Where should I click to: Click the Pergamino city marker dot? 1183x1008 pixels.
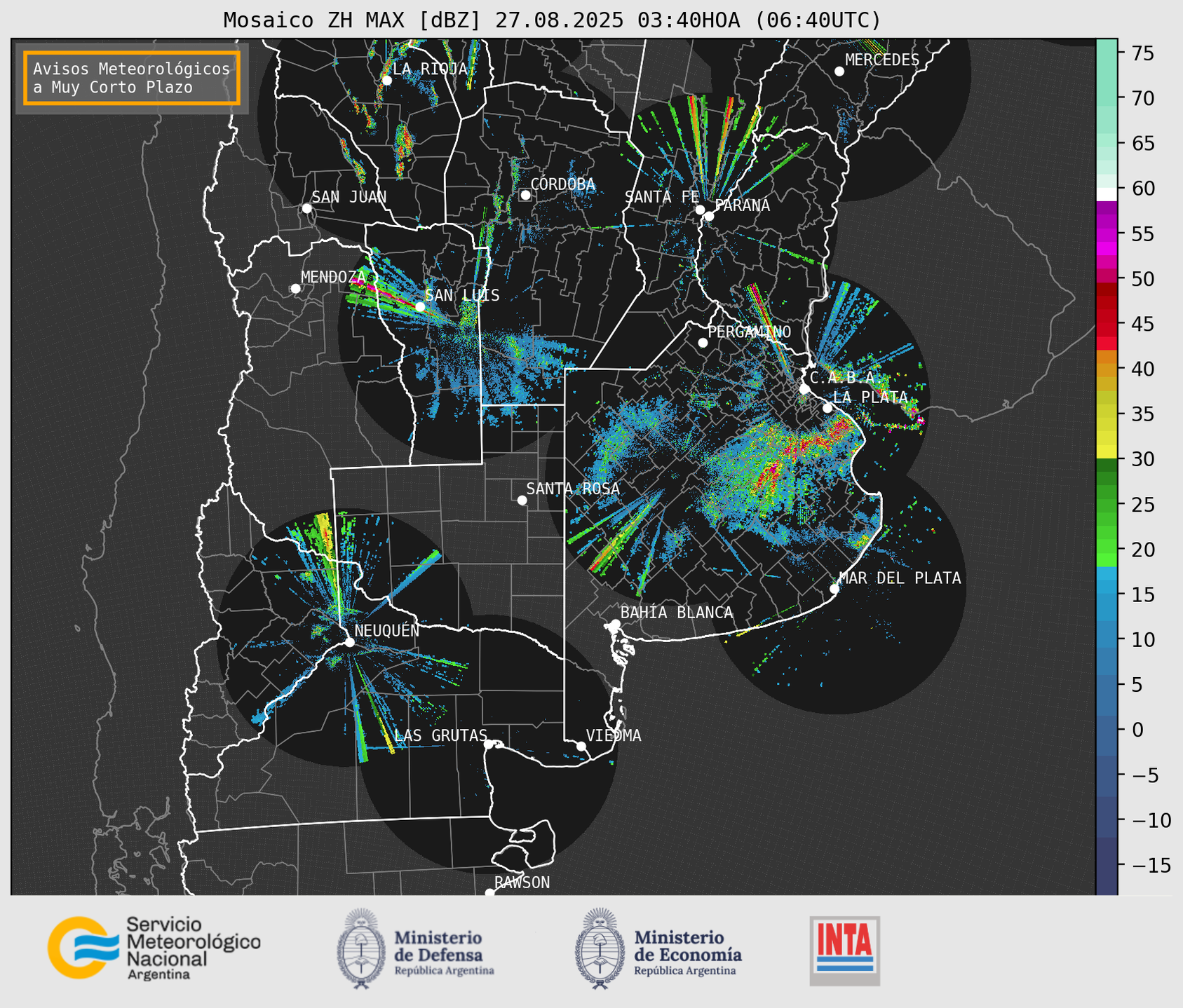(x=703, y=343)
